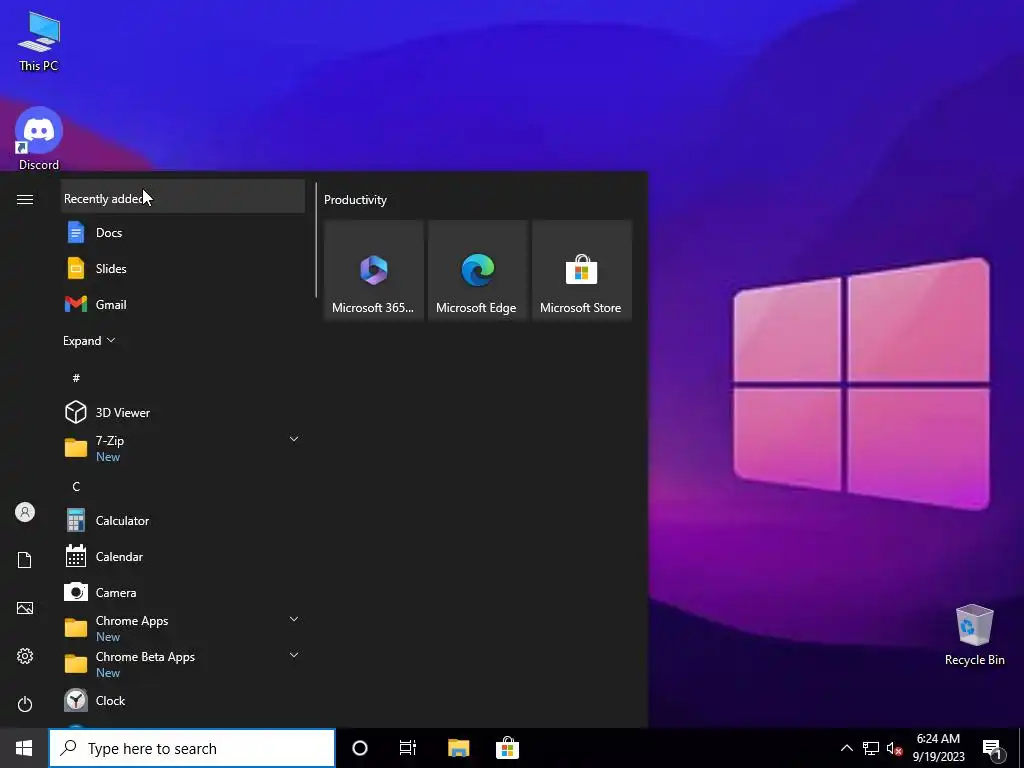Click the muted volume icon in tray
Viewport: 1024px width, 768px height.
click(894, 748)
